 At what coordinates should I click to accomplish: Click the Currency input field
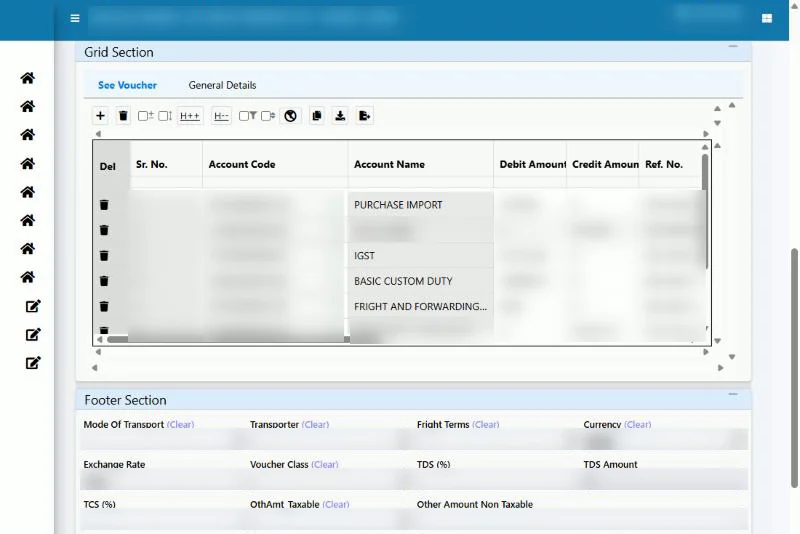coord(665,440)
